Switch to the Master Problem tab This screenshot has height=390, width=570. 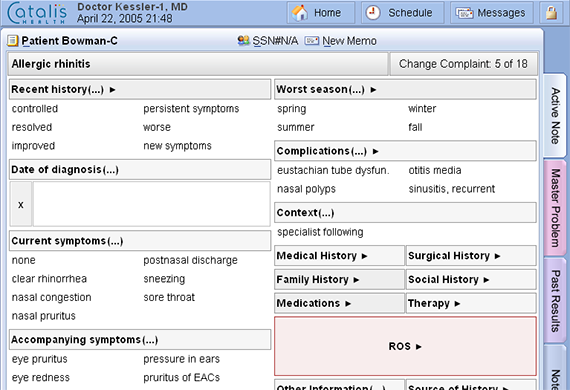[555, 208]
